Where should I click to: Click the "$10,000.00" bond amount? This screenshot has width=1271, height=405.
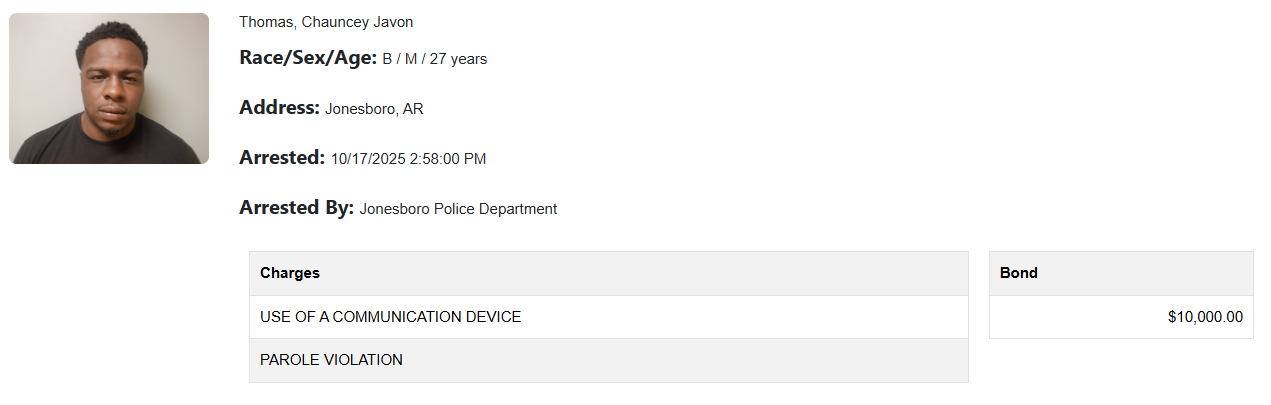1205,317
